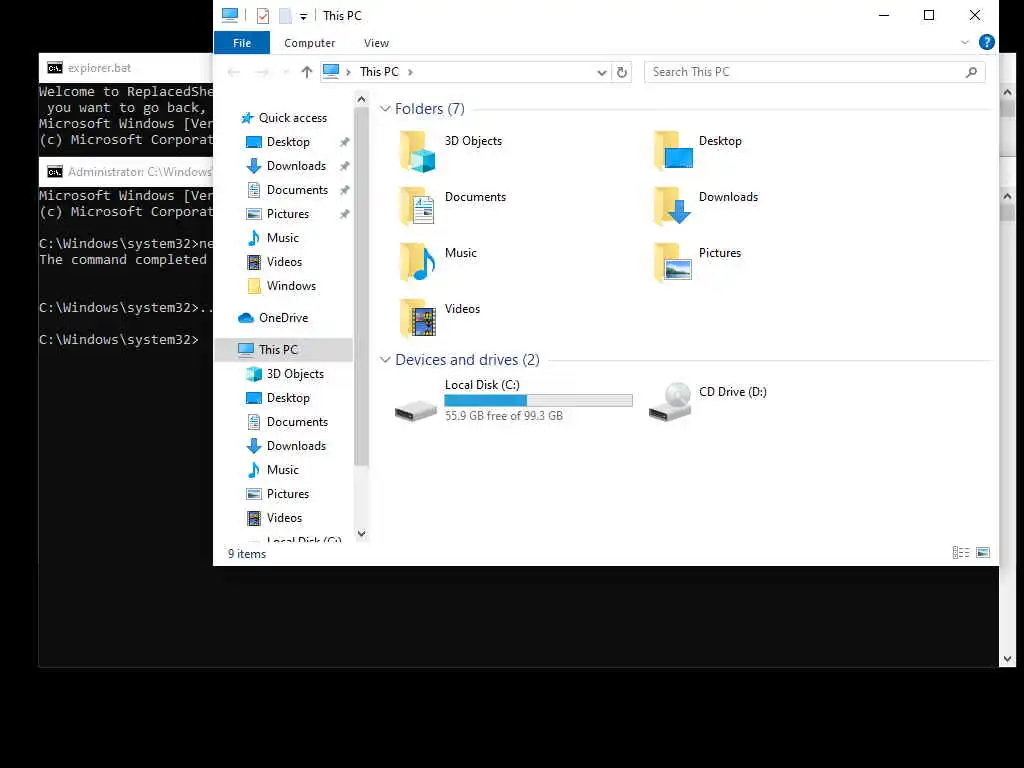Click the navigation pane scrollbar thumb
Screen dimensions: 1024x768
click(x=361, y=287)
